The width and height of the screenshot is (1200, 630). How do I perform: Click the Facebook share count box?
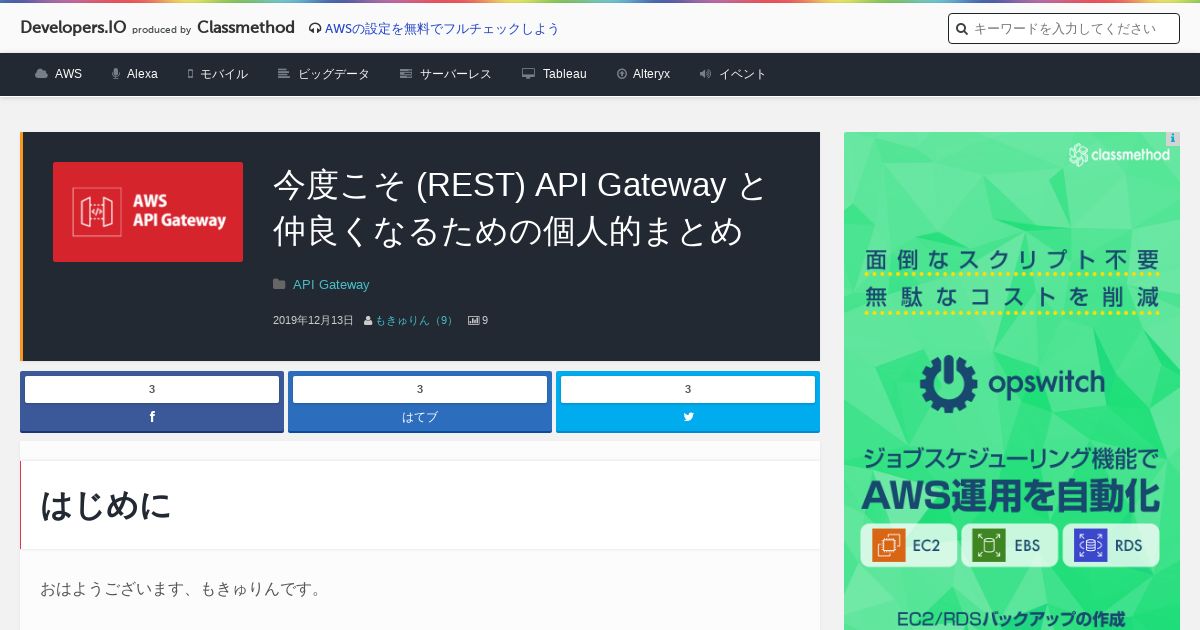pyautogui.click(x=152, y=389)
